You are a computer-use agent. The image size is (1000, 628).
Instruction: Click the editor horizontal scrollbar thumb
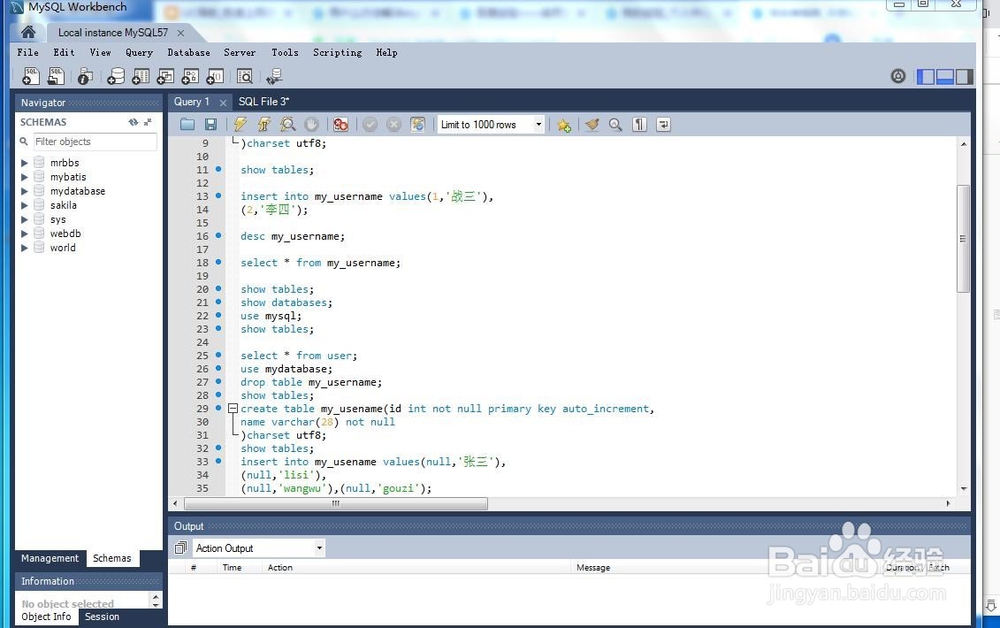click(x=336, y=504)
